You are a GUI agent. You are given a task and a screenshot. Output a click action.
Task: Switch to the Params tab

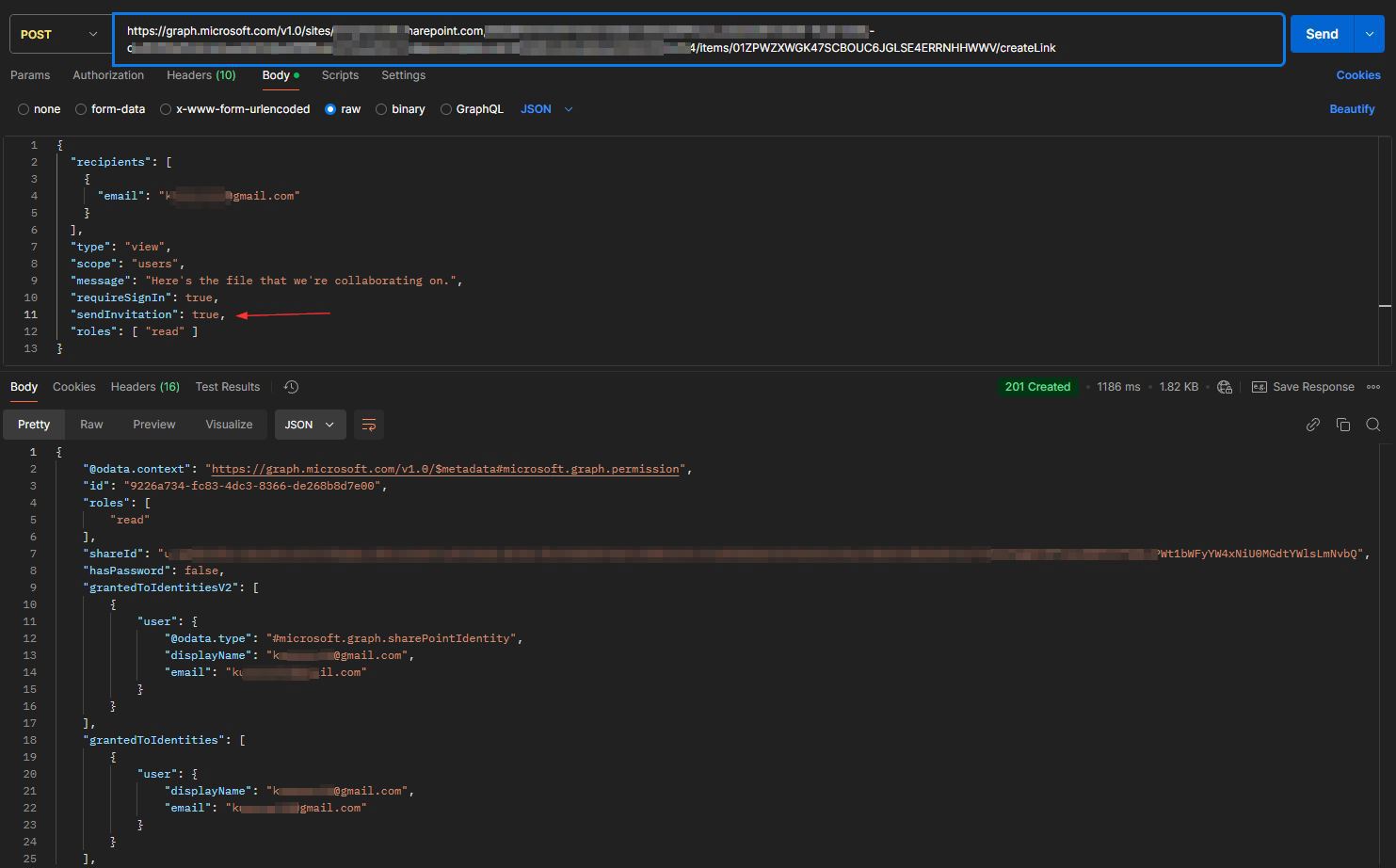tap(30, 75)
